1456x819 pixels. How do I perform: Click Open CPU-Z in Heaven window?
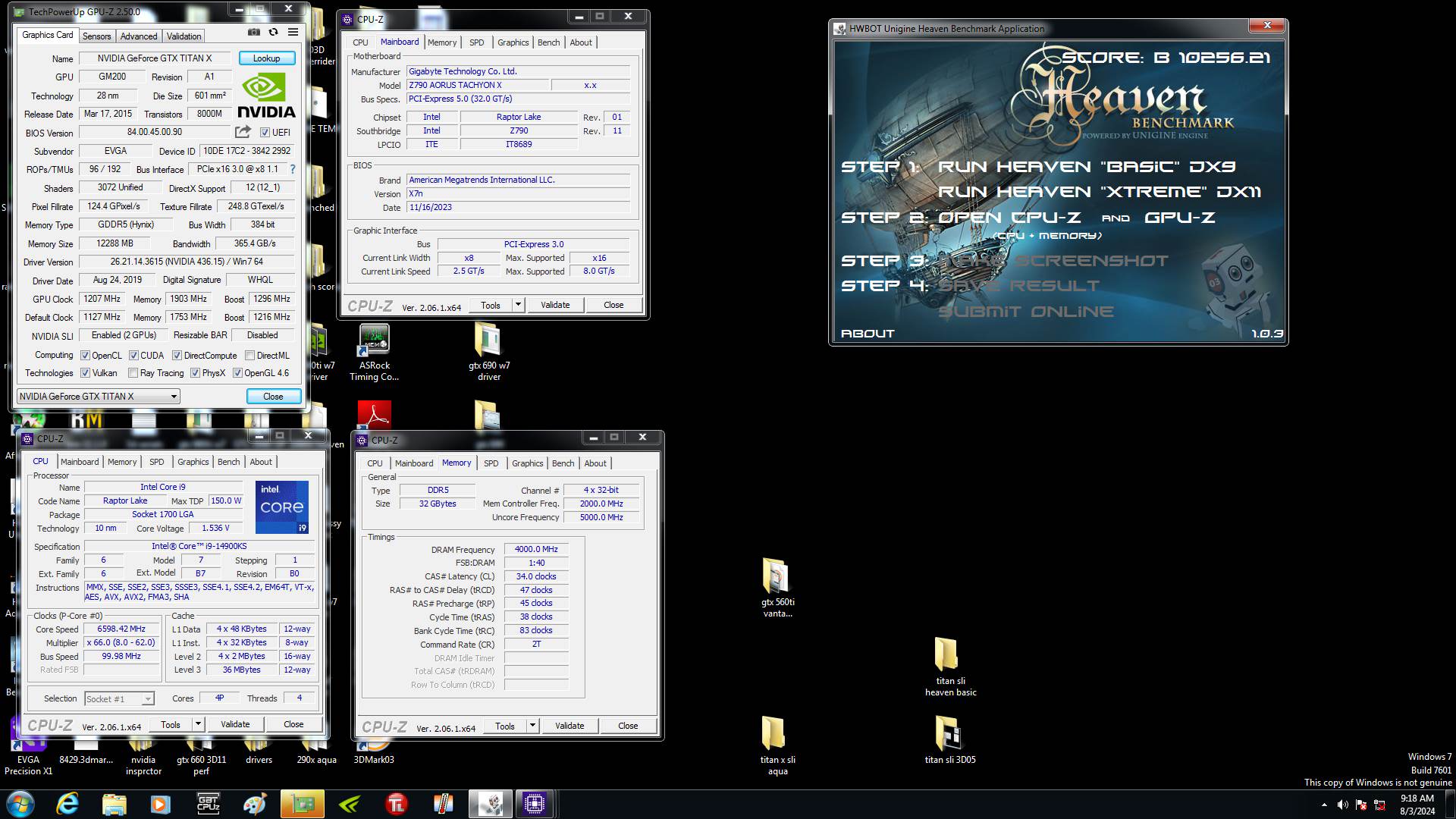(x=1009, y=218)
